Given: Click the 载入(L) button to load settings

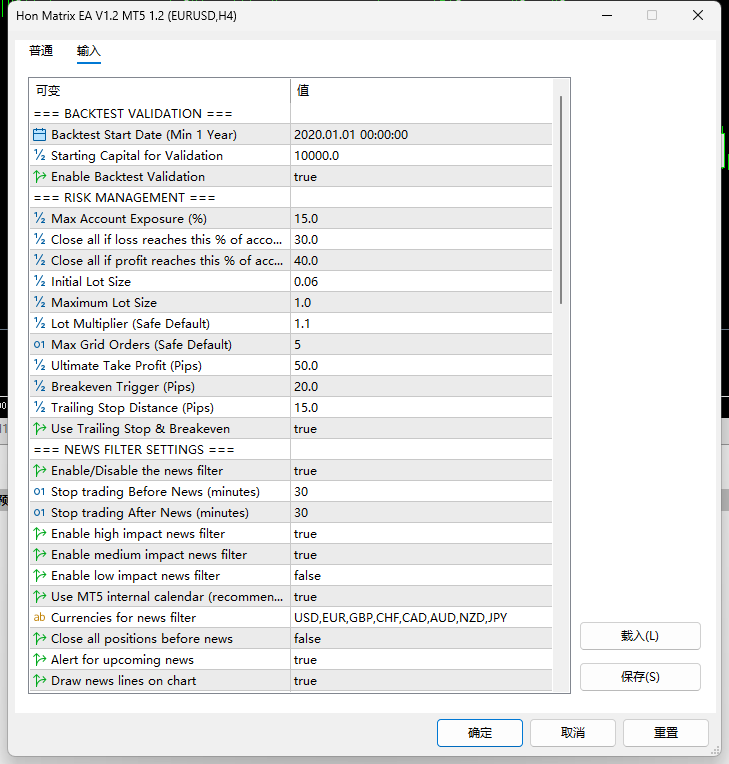Looking at the screenshot, I should pyautogui.click(x=640, y=636).
